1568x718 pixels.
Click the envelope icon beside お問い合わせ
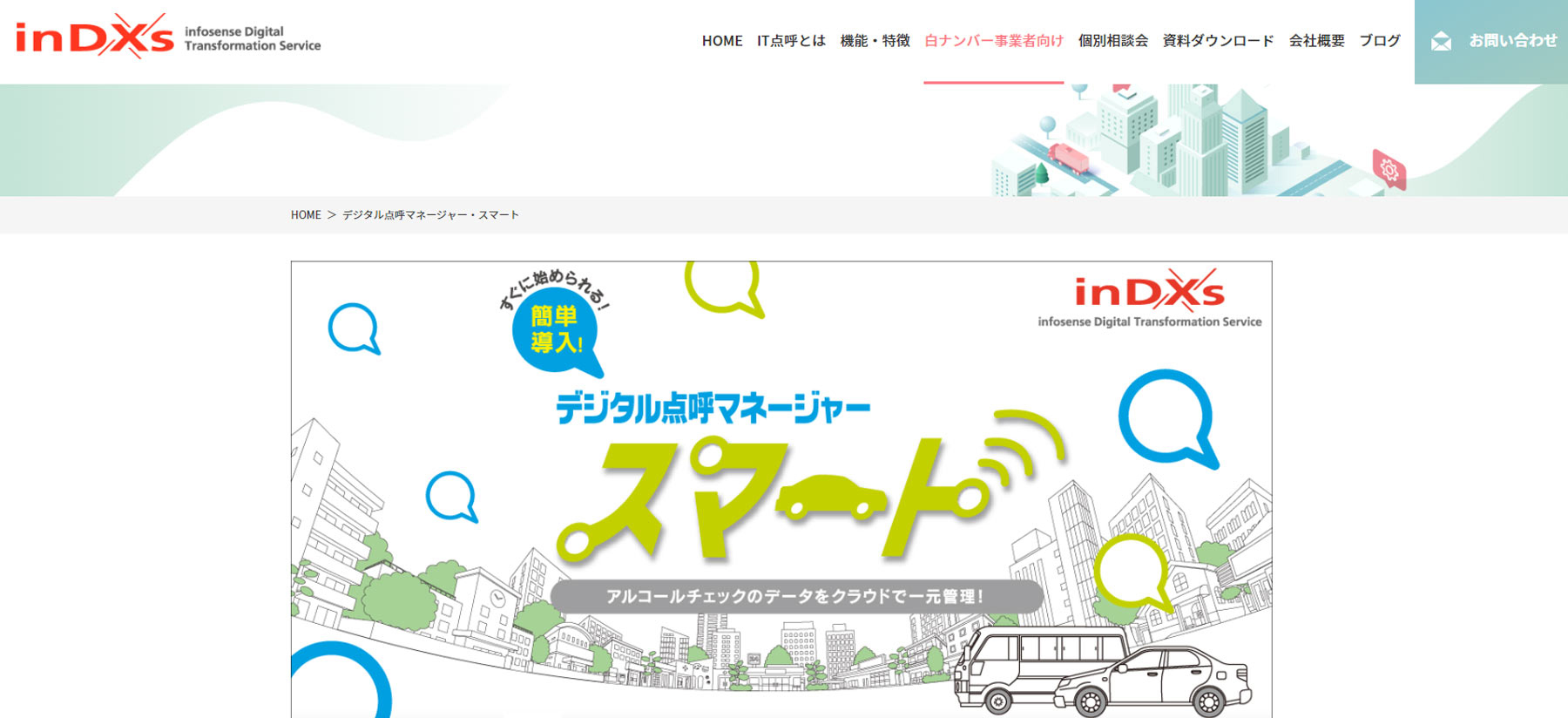1442,41
